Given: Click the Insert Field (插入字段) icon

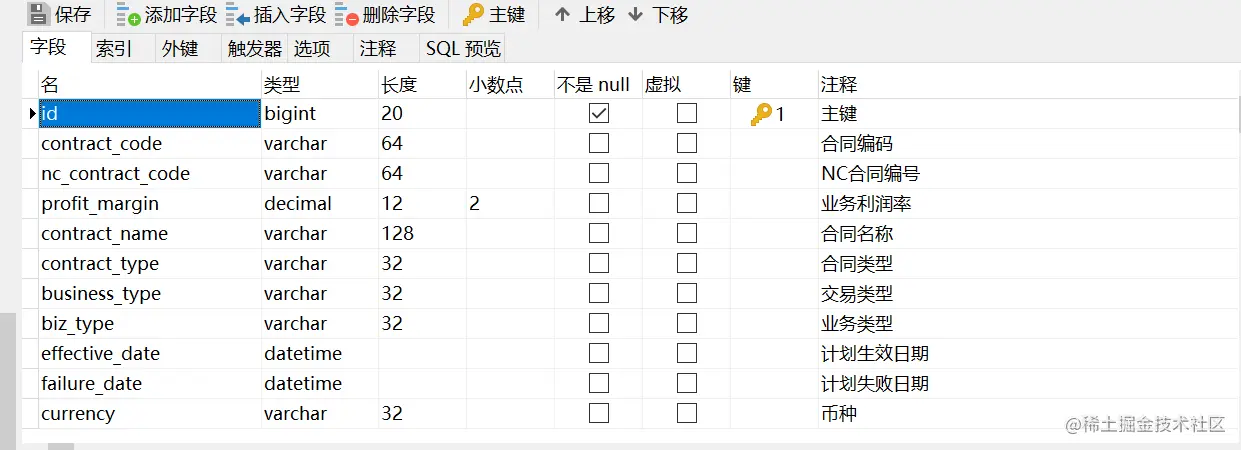Looking at the screenshot, I should coord(238,15).
